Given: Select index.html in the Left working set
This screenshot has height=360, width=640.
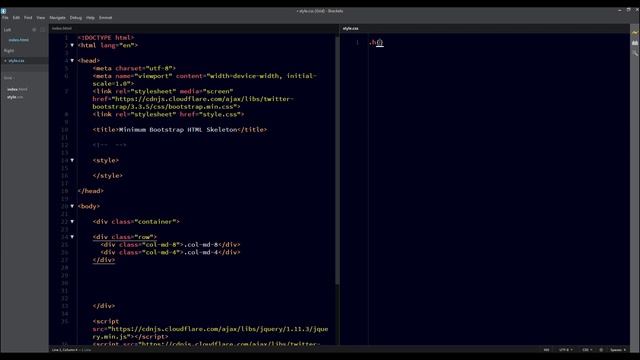Looking at the screenshot, I should [19, 40].
